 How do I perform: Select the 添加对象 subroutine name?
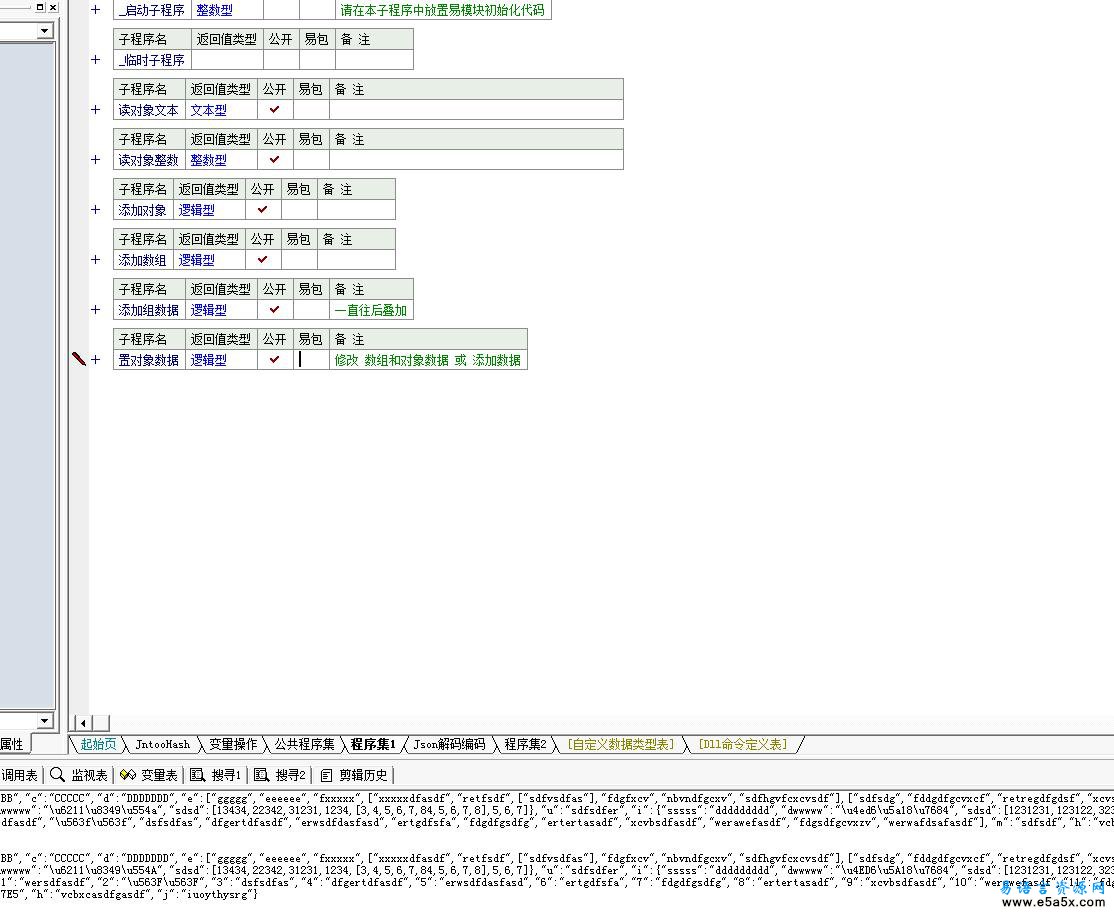143,210
